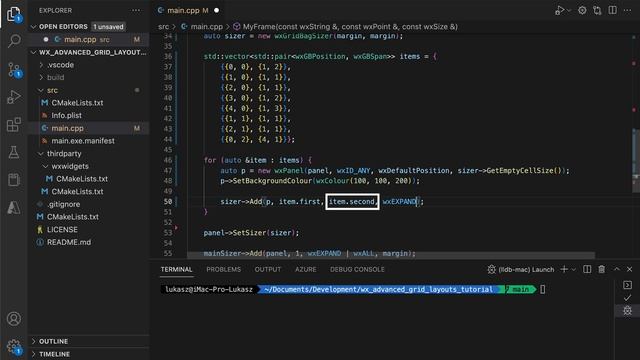Open the Source Control view

pyautogui.click(x=14, y=70)
